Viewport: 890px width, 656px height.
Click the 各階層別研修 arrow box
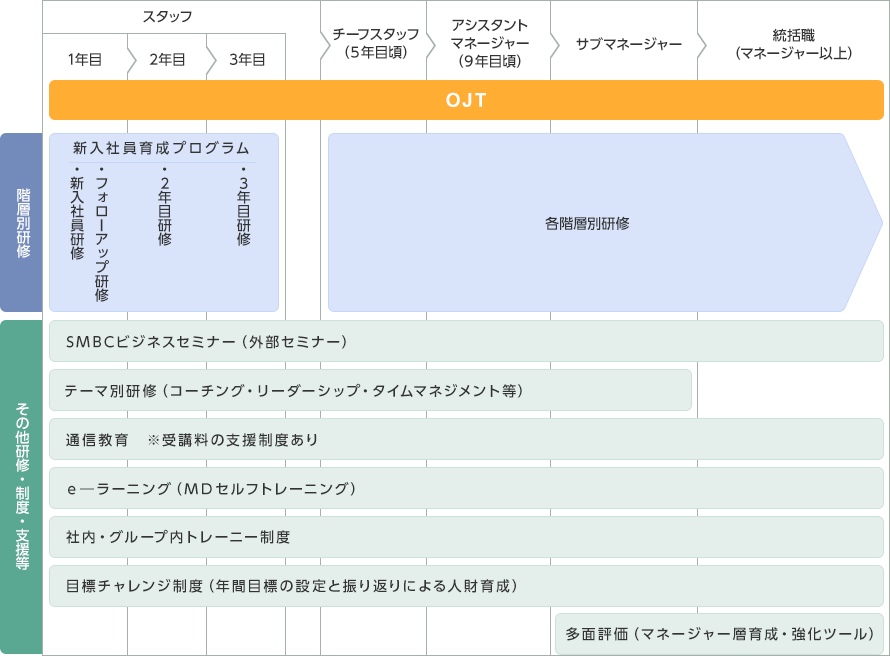tap(588, 223)
